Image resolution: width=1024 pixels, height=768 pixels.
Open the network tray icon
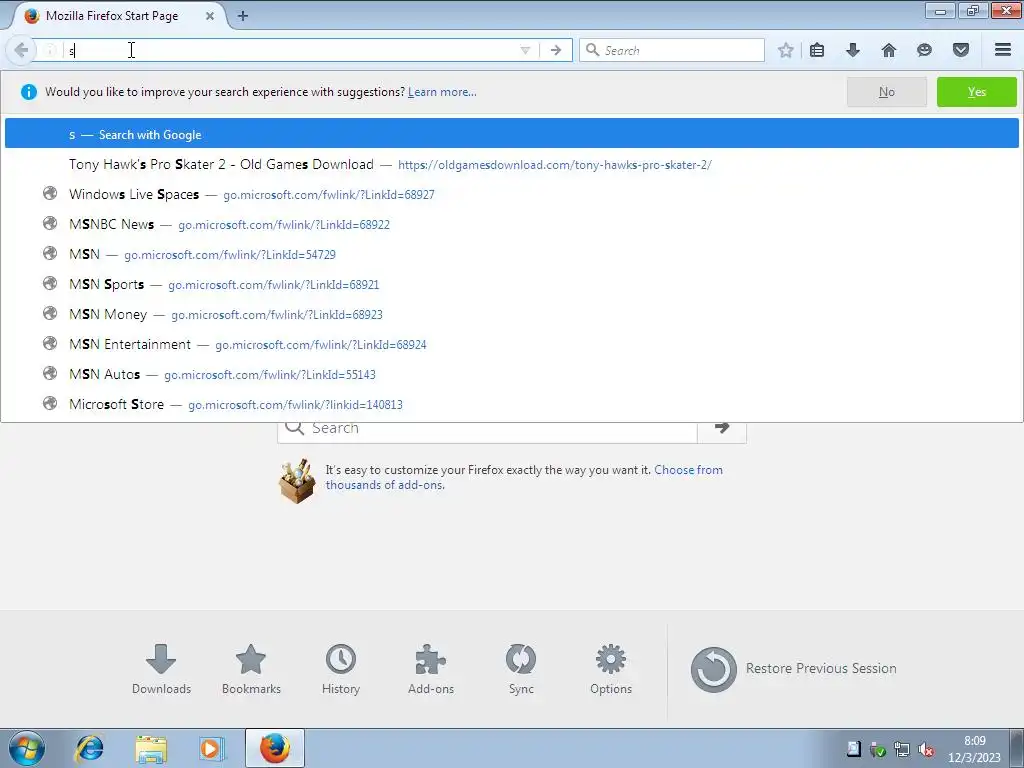902,749
